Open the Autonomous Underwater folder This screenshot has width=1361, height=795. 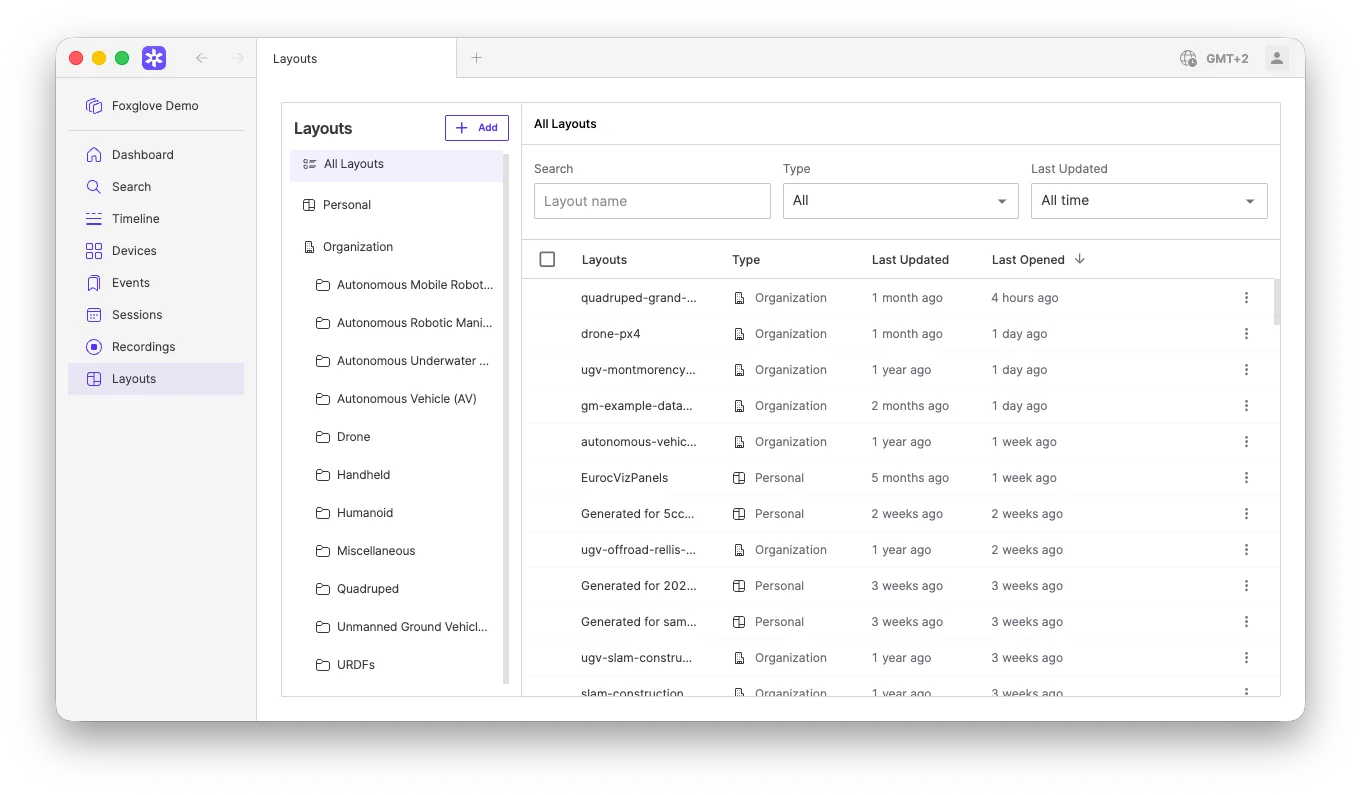click(404, 361)
